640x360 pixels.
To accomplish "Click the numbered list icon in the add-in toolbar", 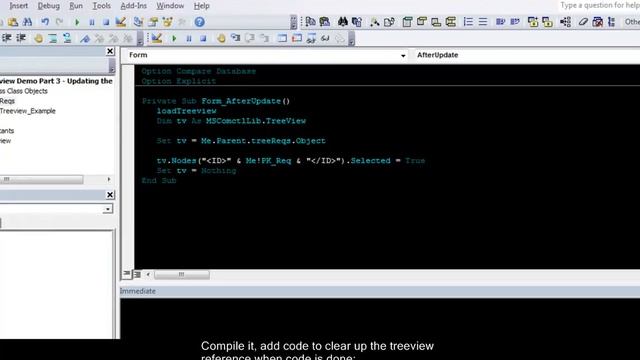I will point(468,22).
